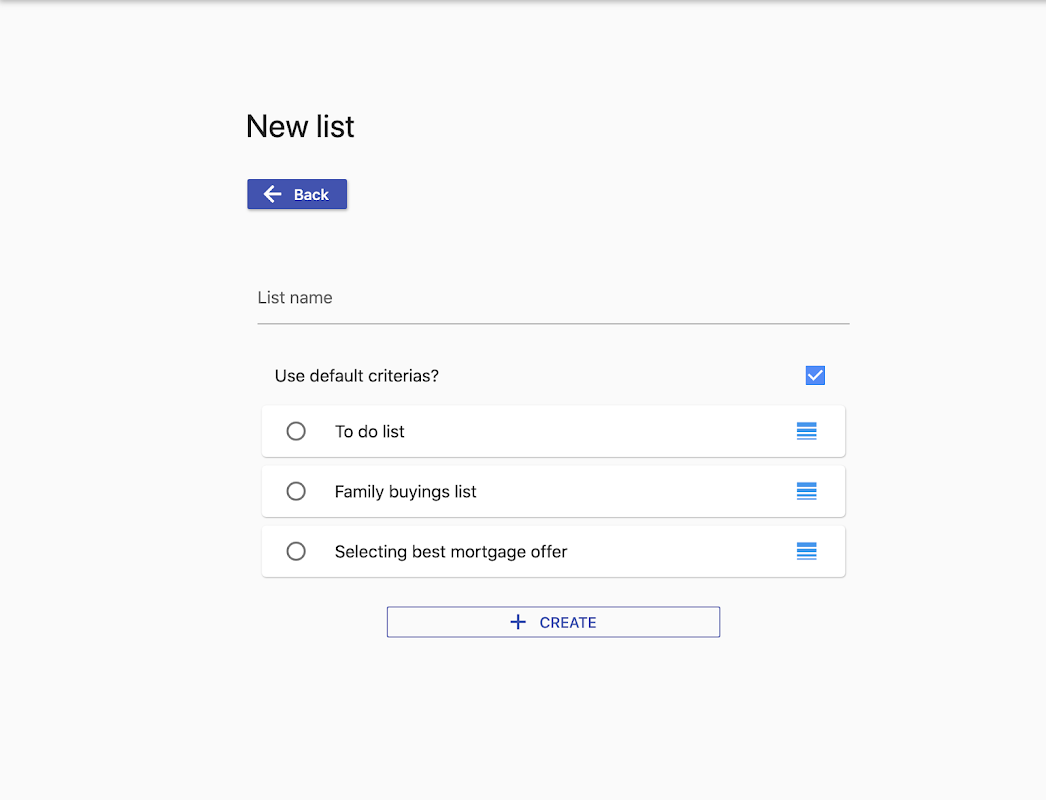Click the left arrow icon on Back

click(x=272, y=194)
